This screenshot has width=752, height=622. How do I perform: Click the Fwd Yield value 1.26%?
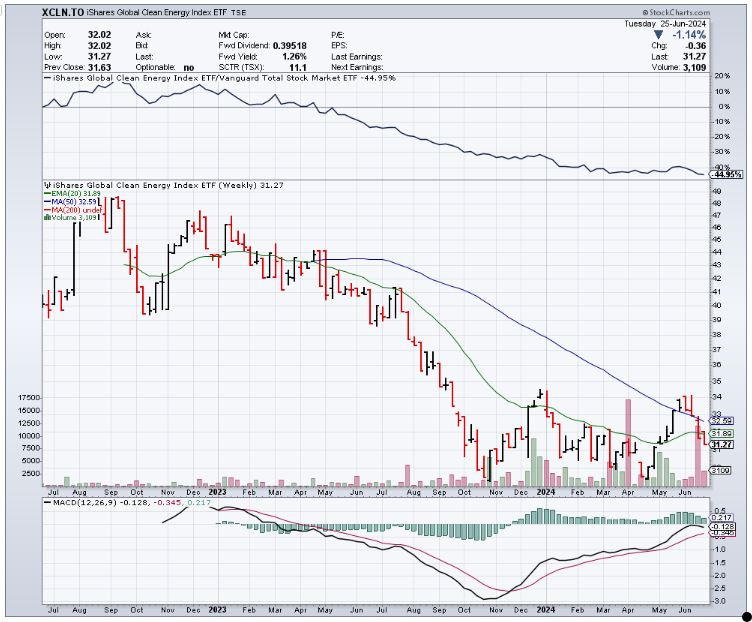coord(294,57)
